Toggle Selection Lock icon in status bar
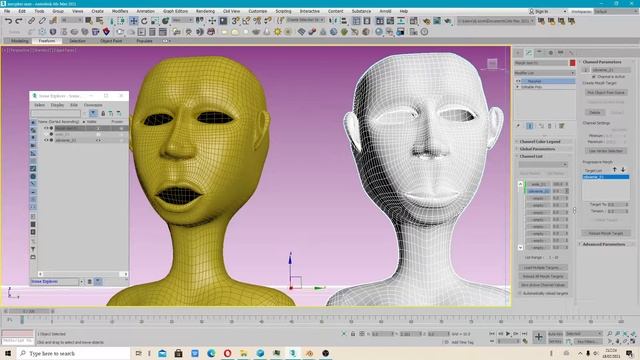The height and width of the screenshot is (360, 640). pyautogui.click(x=353, y=334)
